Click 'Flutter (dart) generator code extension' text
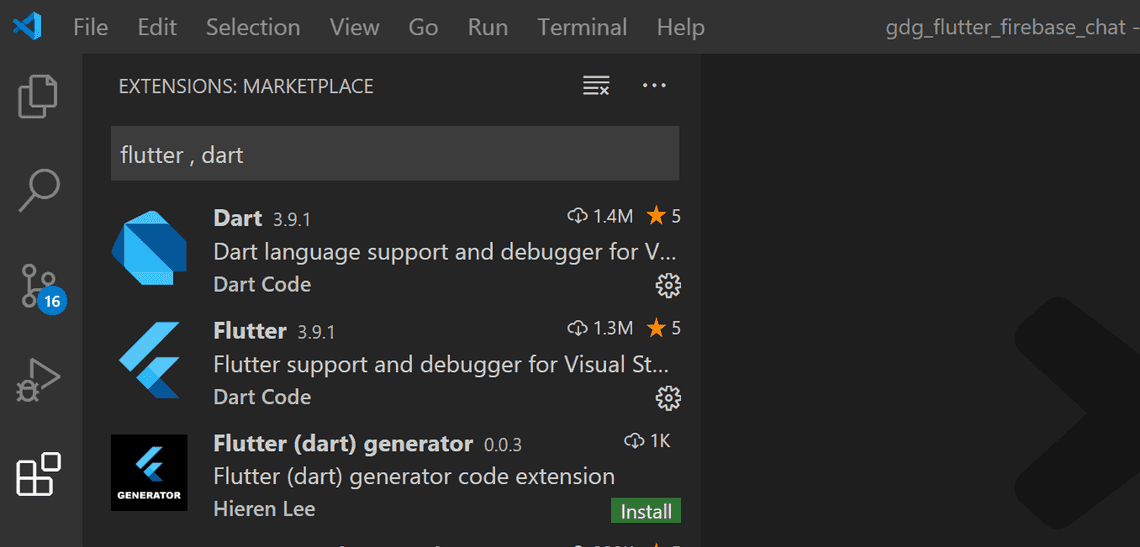Image resolution: width=1140 pixels, height=547 pixels. 414,476
